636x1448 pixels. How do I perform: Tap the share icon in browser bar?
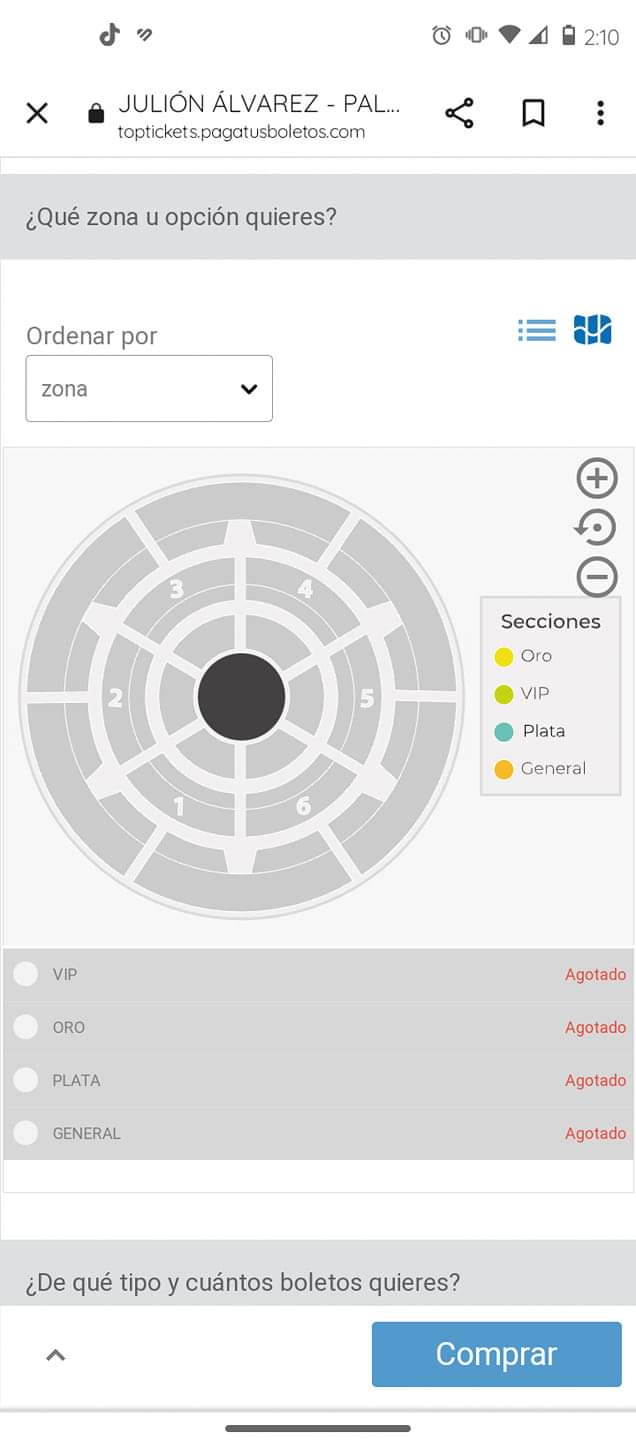[459, 113]
